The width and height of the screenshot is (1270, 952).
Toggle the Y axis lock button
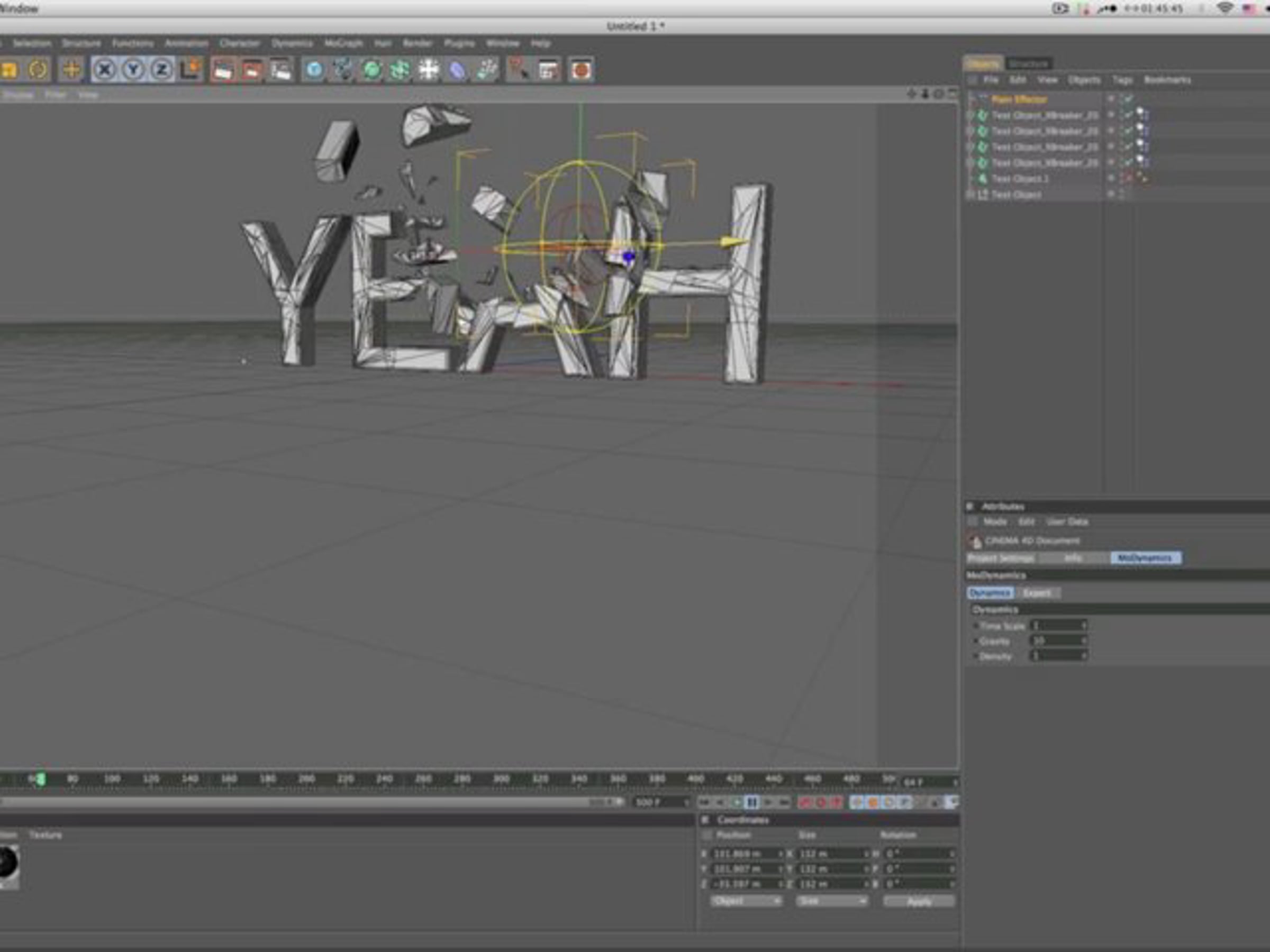coord(133,70)
